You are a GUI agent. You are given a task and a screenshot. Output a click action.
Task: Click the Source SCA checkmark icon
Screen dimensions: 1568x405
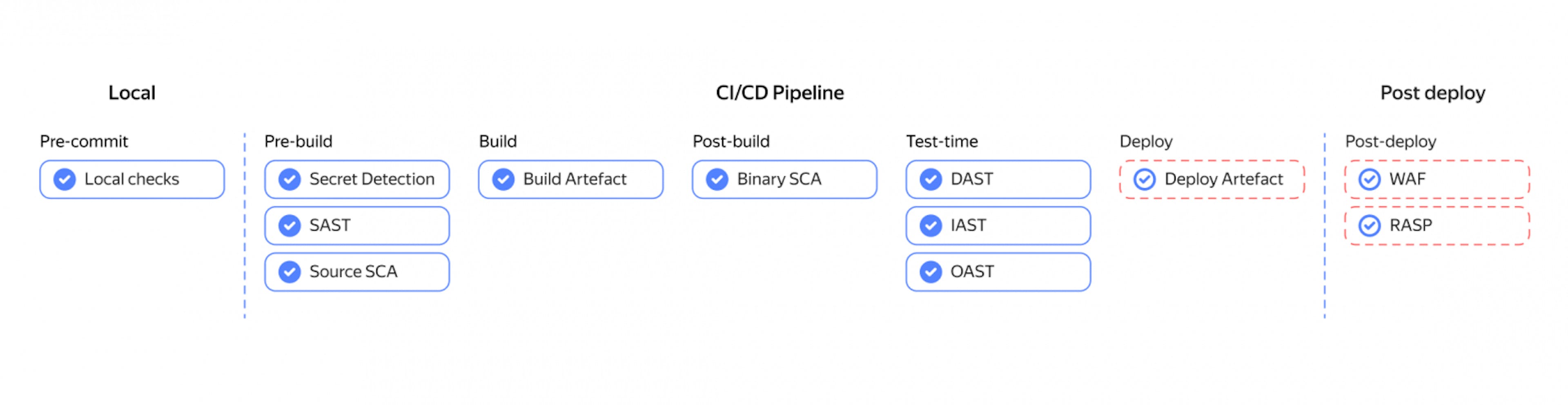point(289,271)
